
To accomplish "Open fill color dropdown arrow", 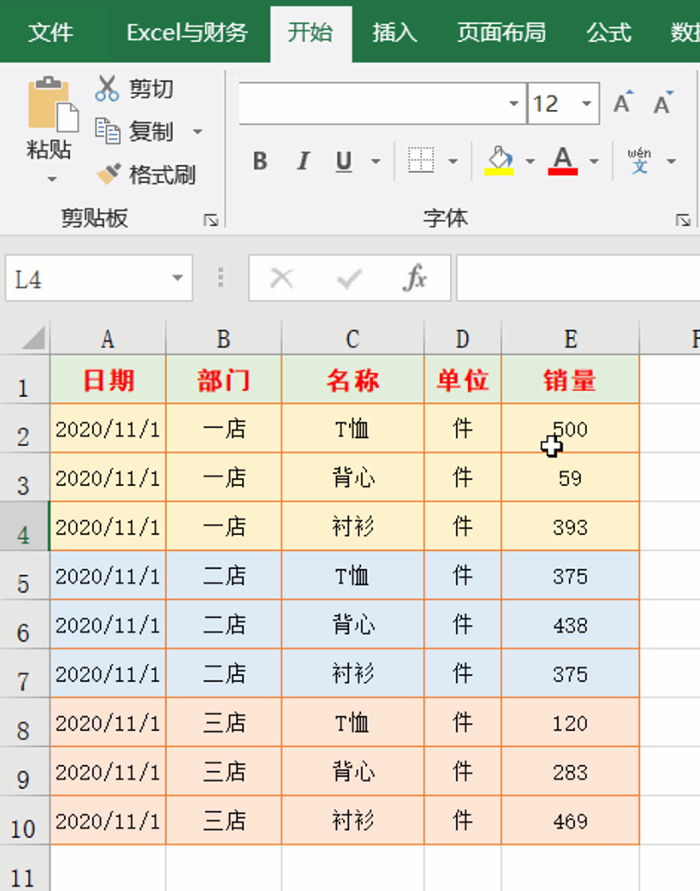I will (530, 161).
